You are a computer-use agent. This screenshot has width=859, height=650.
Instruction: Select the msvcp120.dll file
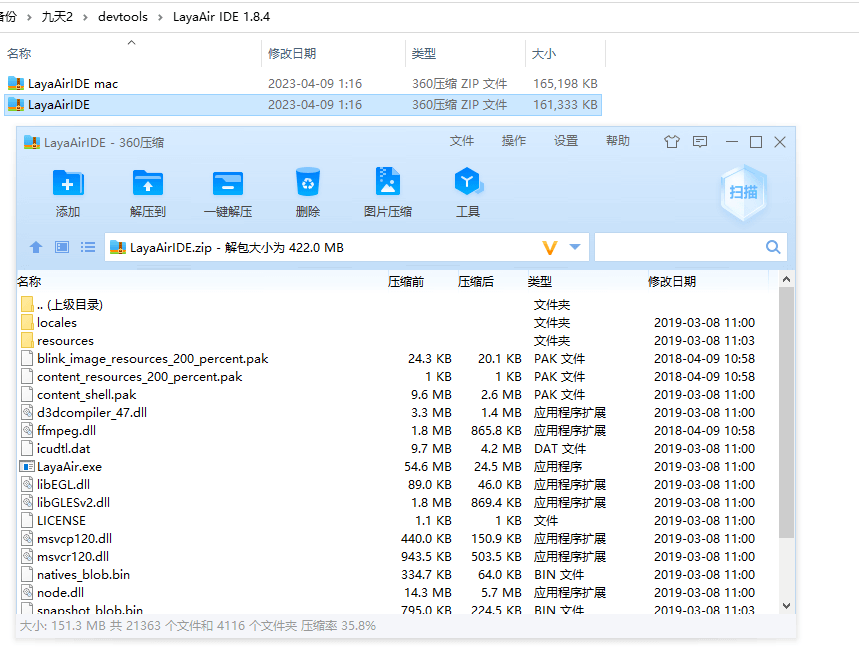397,538
